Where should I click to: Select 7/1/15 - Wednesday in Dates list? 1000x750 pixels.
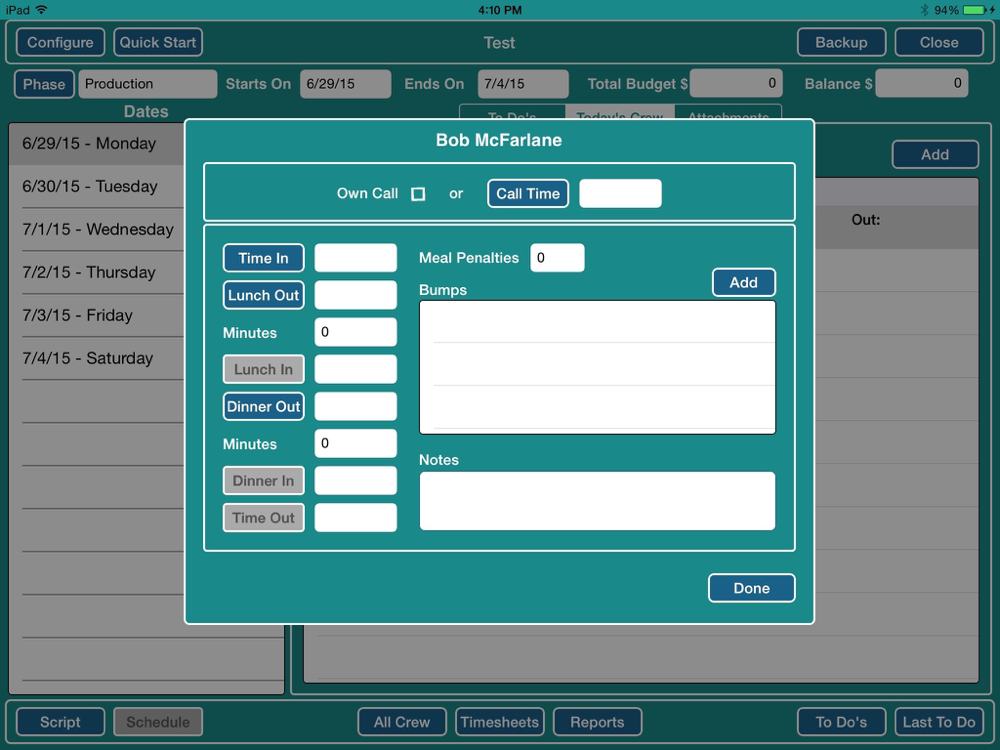[x=98, y=230]
